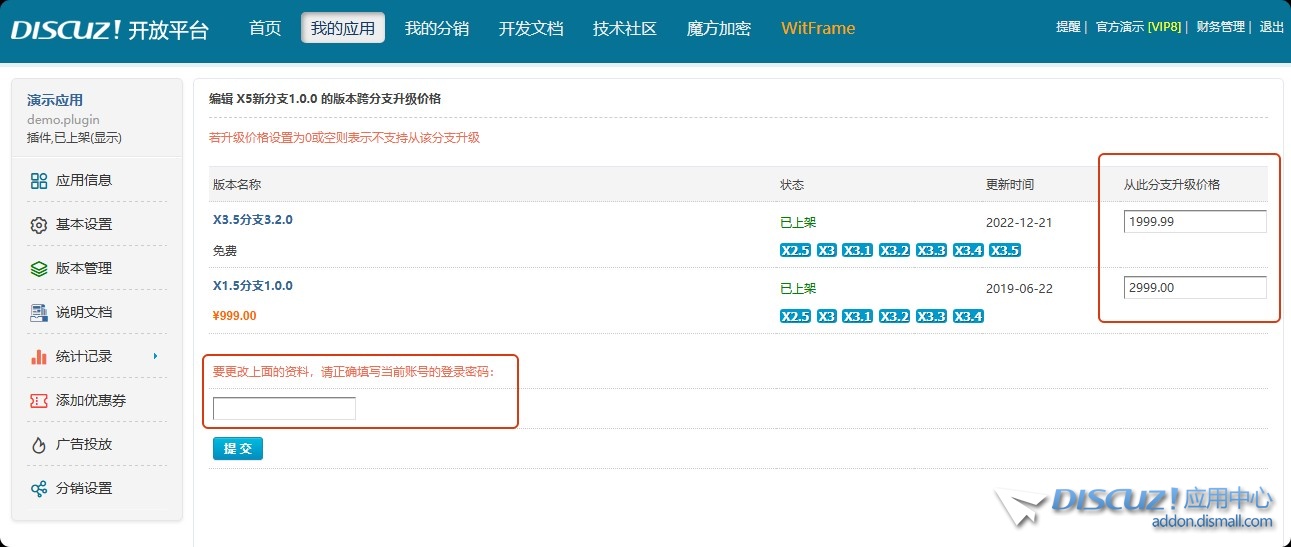The height and width of the screenshot is (547, 1291).
Task: Click the ¥999.00 price text
Action: [x=235, y=316]
